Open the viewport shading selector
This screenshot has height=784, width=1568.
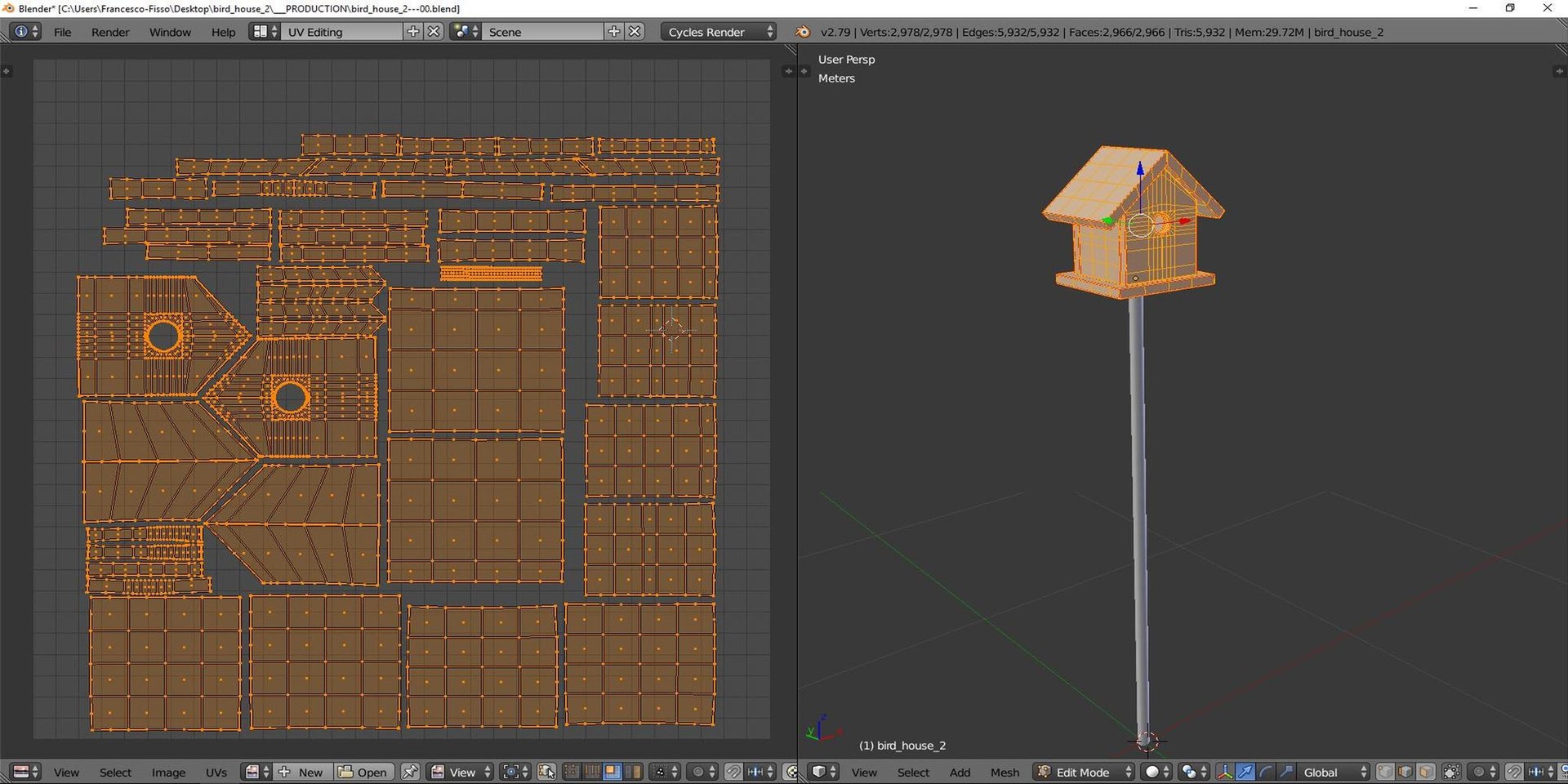[1157, 772]
